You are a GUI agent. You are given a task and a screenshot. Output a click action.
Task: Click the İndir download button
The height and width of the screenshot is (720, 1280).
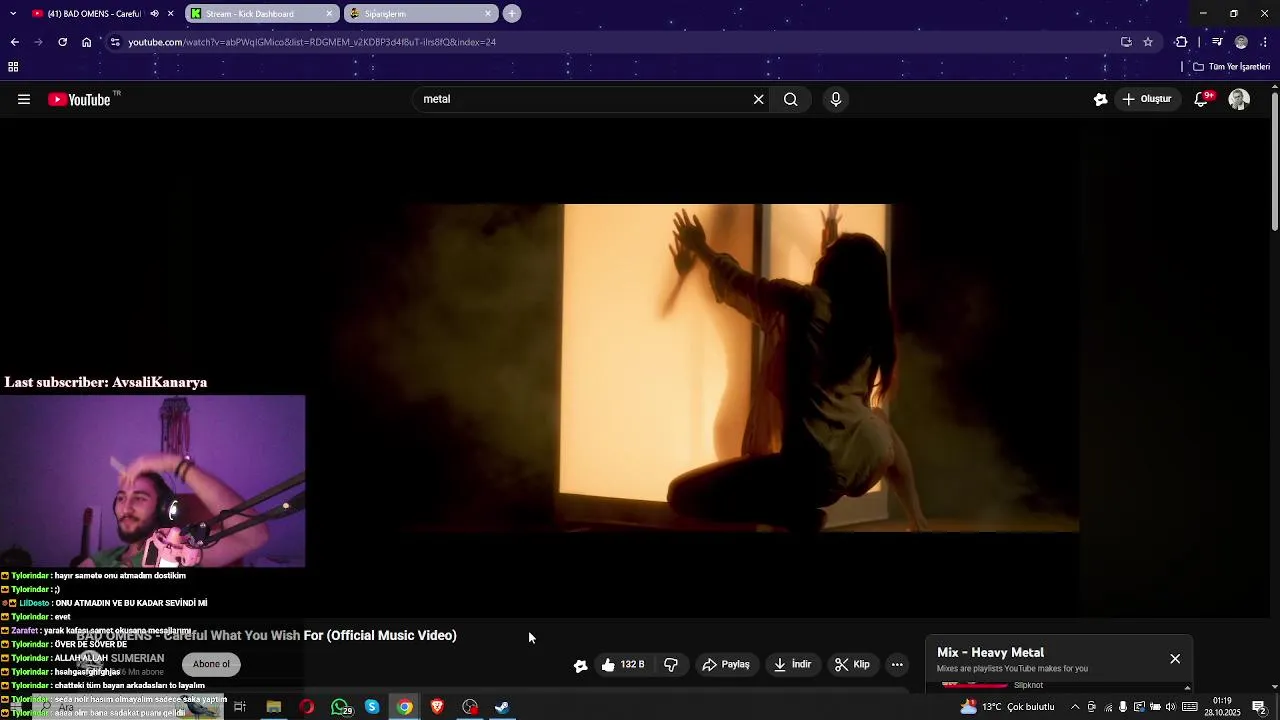click(793, 664)
